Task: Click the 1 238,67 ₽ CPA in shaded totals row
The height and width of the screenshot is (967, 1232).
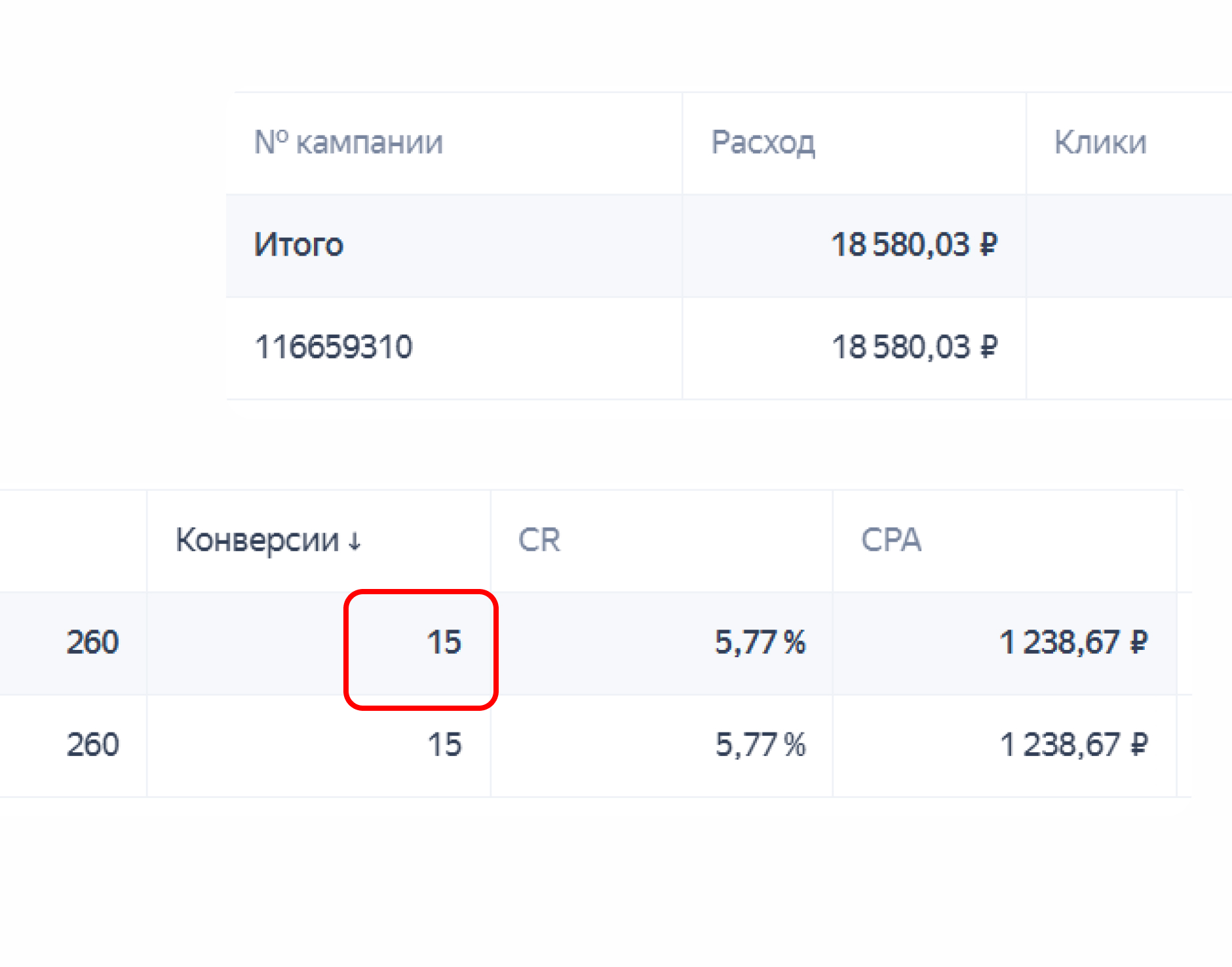Action: pos(1073,643)
